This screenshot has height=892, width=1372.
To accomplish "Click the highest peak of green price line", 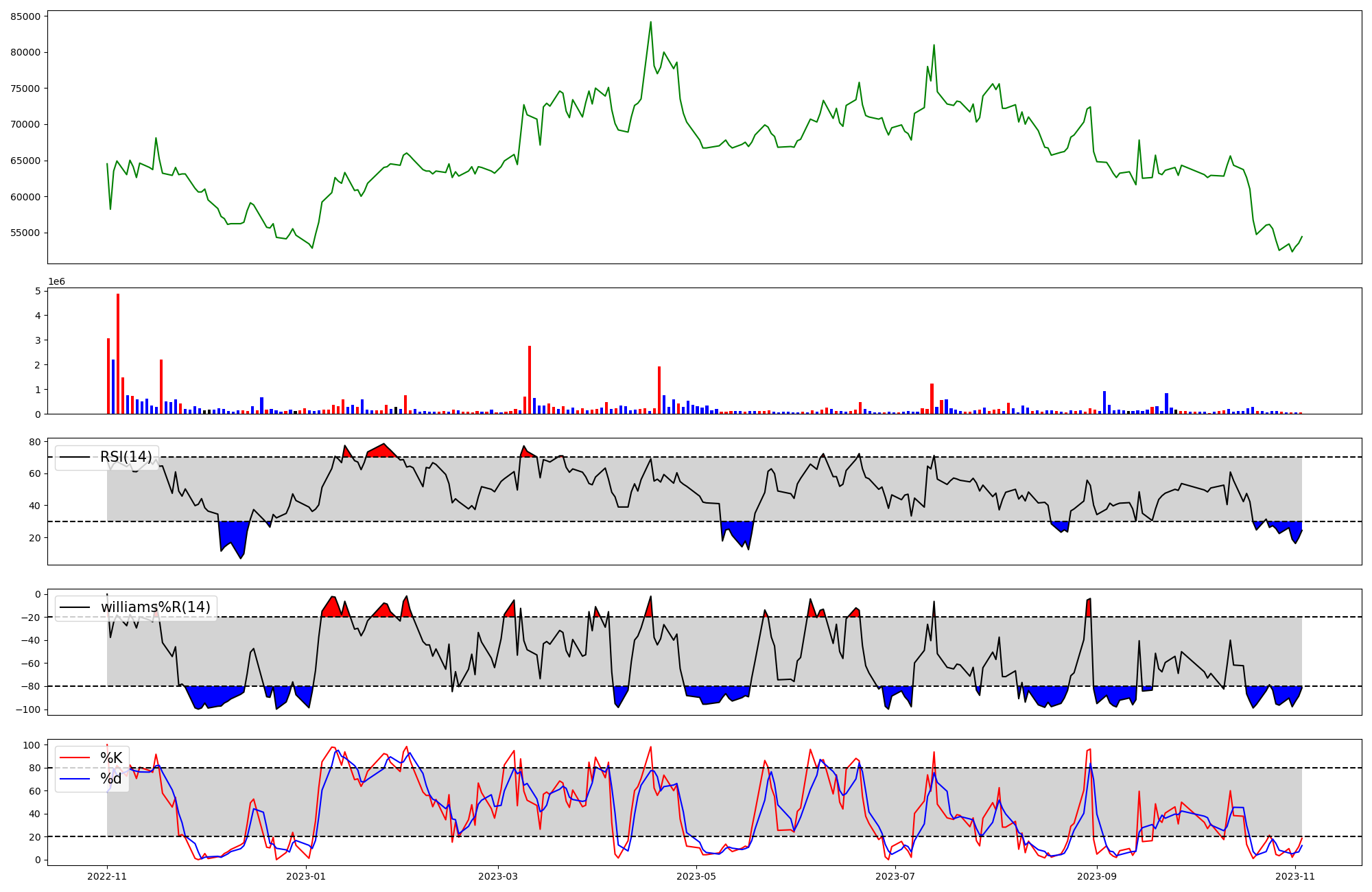I will 650,23.
